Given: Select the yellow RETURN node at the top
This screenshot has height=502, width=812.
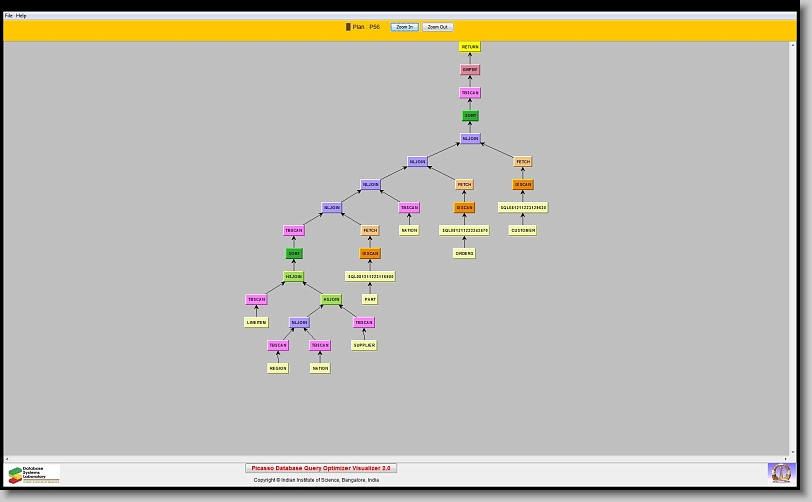Looking at the screenshot, I should click(x=470, y=47).
